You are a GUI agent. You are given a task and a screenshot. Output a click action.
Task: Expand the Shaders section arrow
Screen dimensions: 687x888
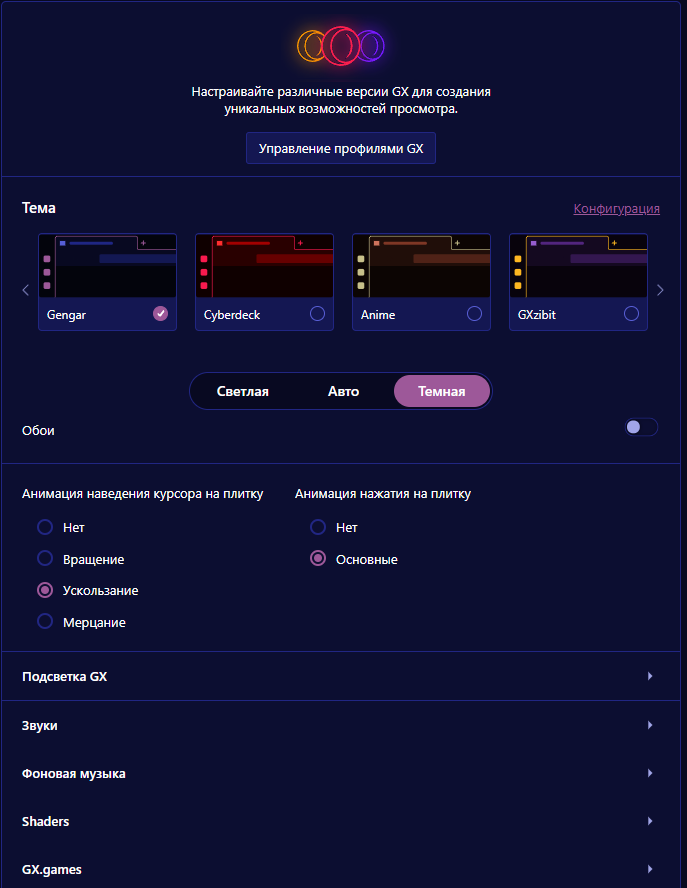point(650,821)
